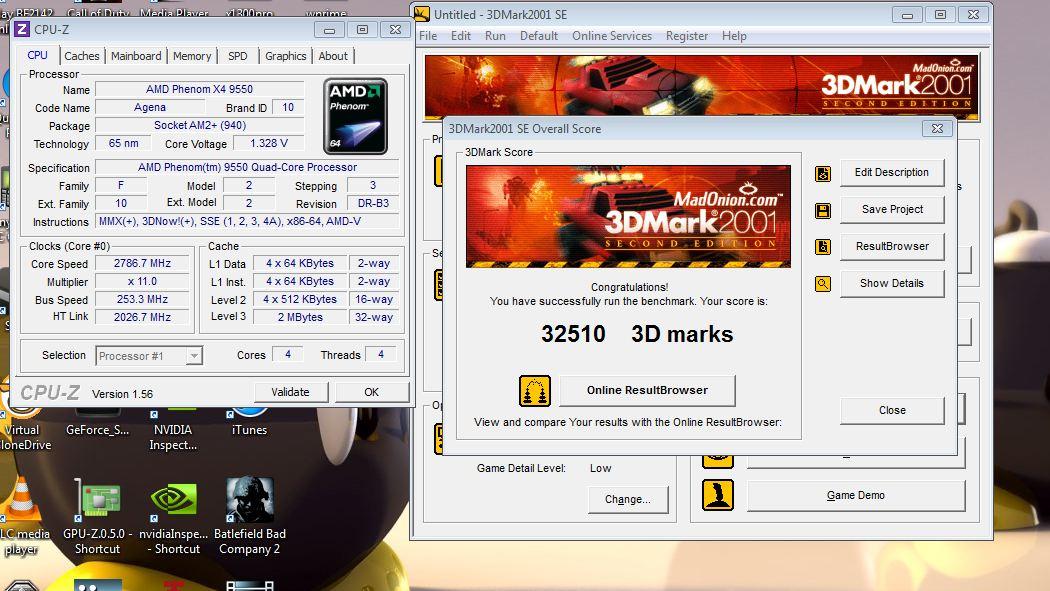
Task: Open the Register menu
Action: coord(687,36)
